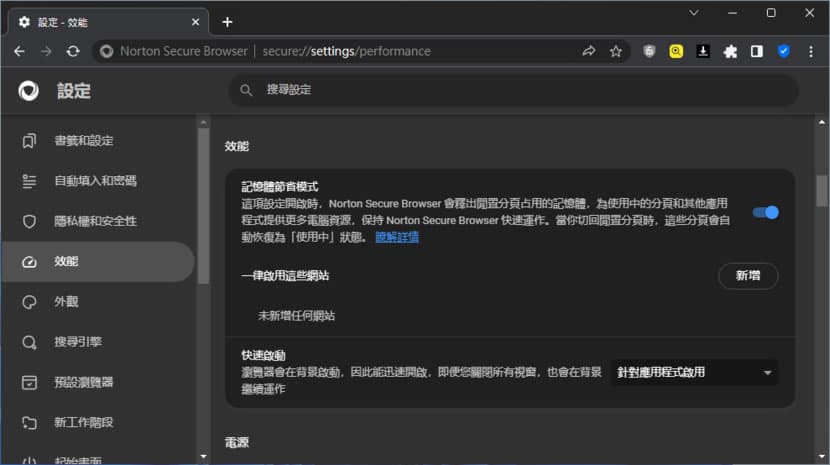The width and height of the screenshot is (830, 465).
Task: Close the 設定 - 效能 tab
Action: click(195, 22)
